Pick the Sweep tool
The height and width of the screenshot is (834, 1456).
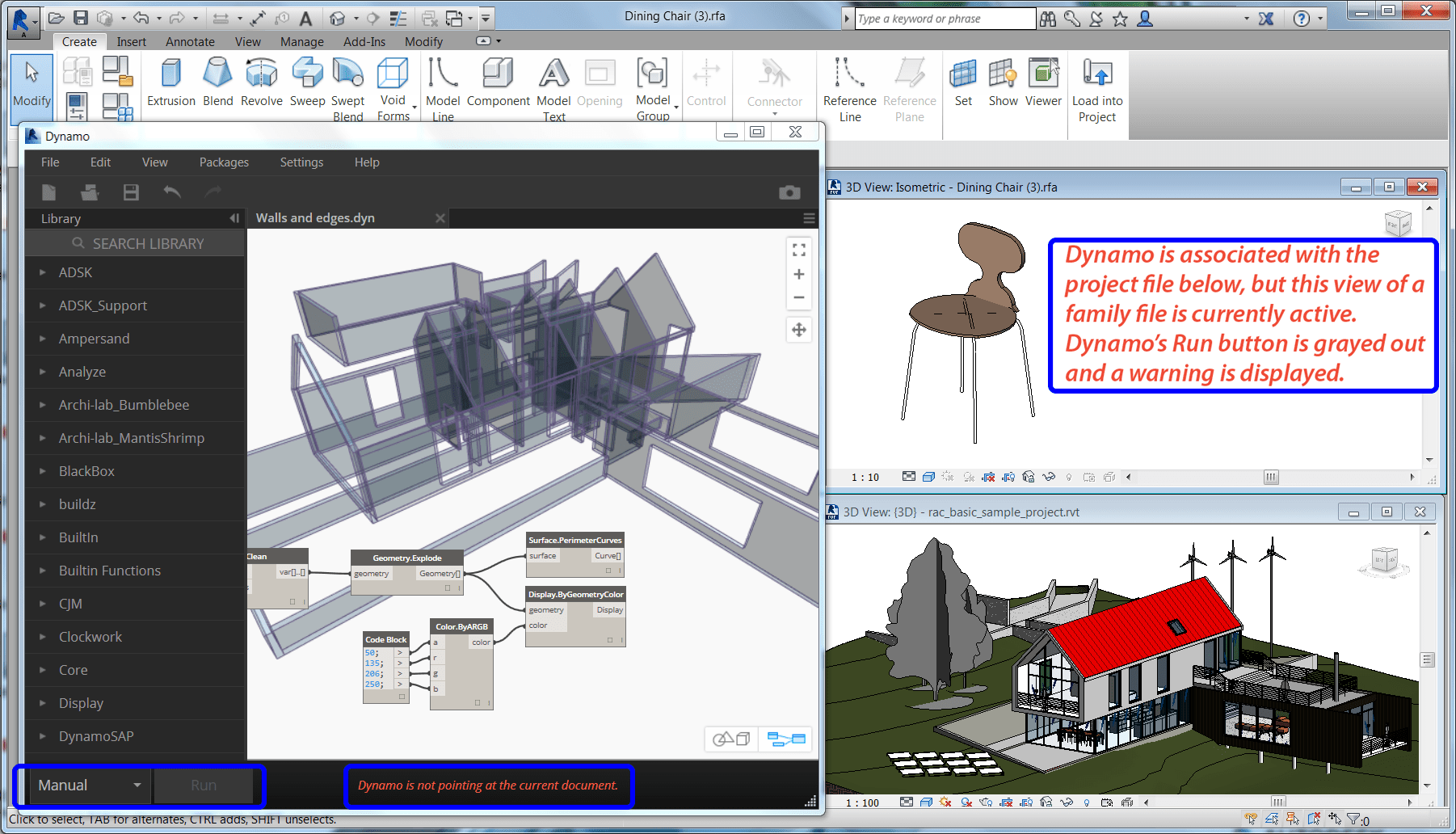pyautogui.click(x=308, y=82)
